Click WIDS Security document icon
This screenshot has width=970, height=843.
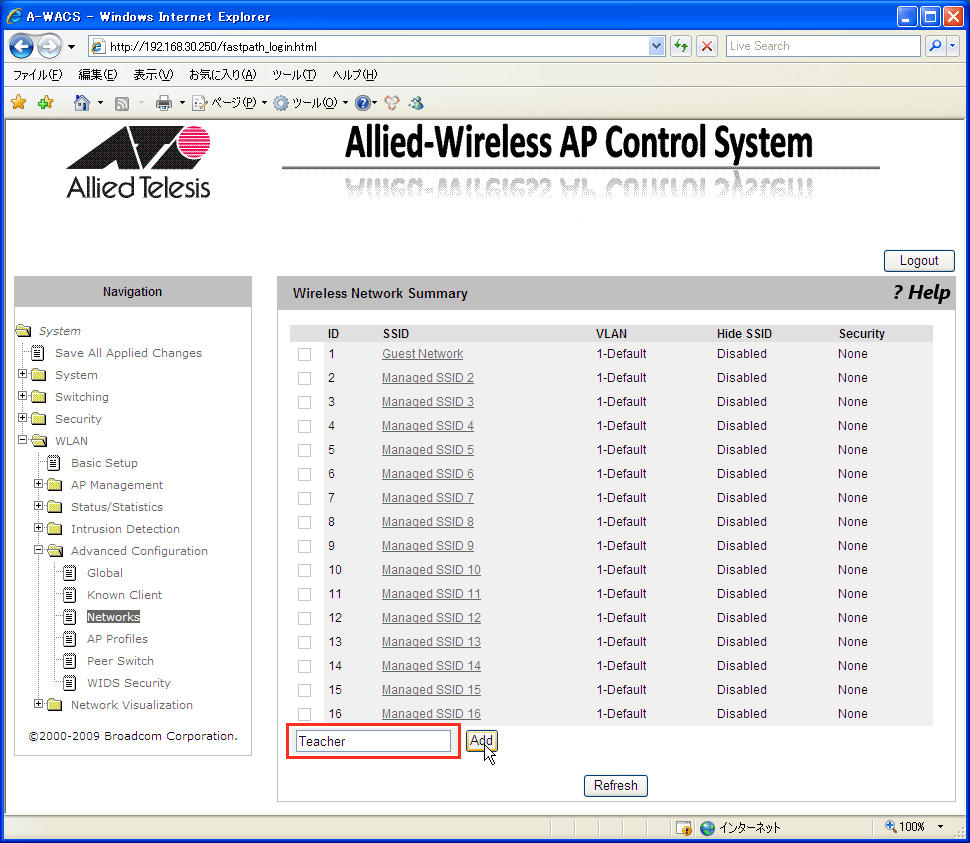coord(70,683)
